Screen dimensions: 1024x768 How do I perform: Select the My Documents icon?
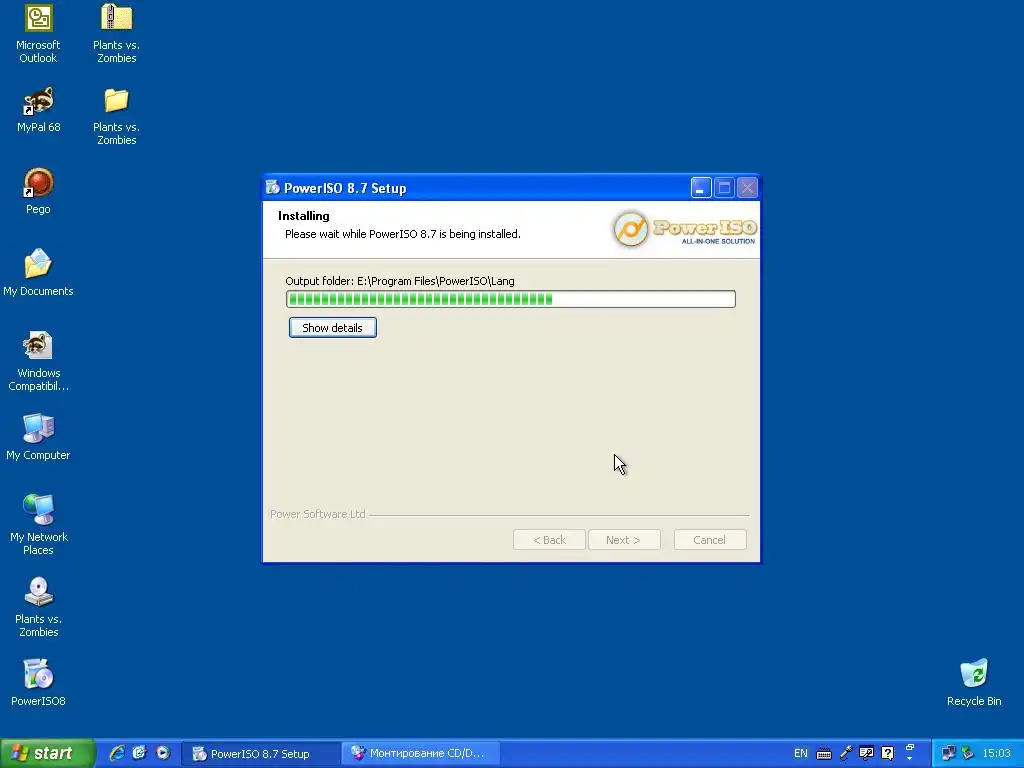click(x=38, y=274)
